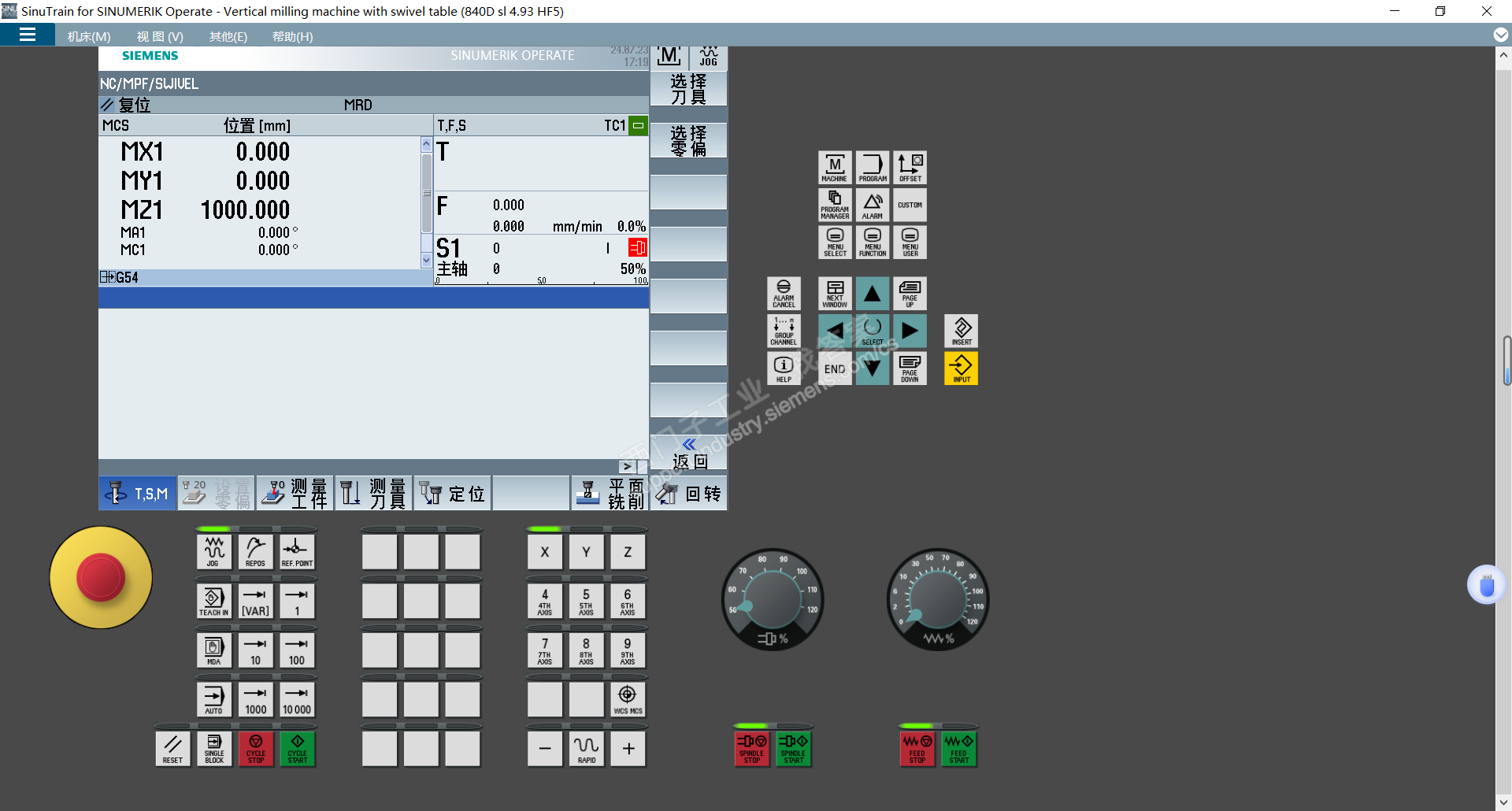This screenshot has width=1512, height=811.
Task: Open the 视图(V) menu
Action: click(x=160, y=36)
